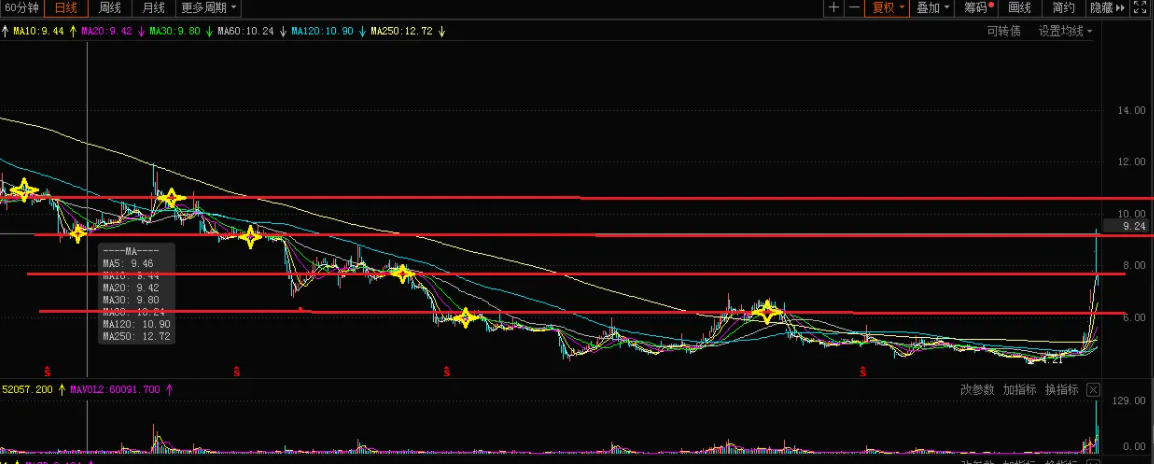Image resolution: width=1154 pixels, height=465 pixels.
Task: Click the MA250:12.72 label
Action: point(401,31)
